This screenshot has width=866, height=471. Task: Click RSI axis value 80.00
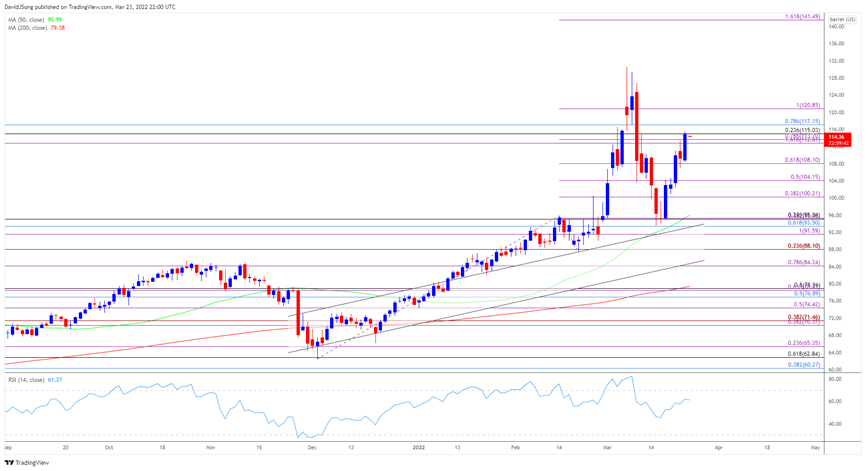coord(835,379)
